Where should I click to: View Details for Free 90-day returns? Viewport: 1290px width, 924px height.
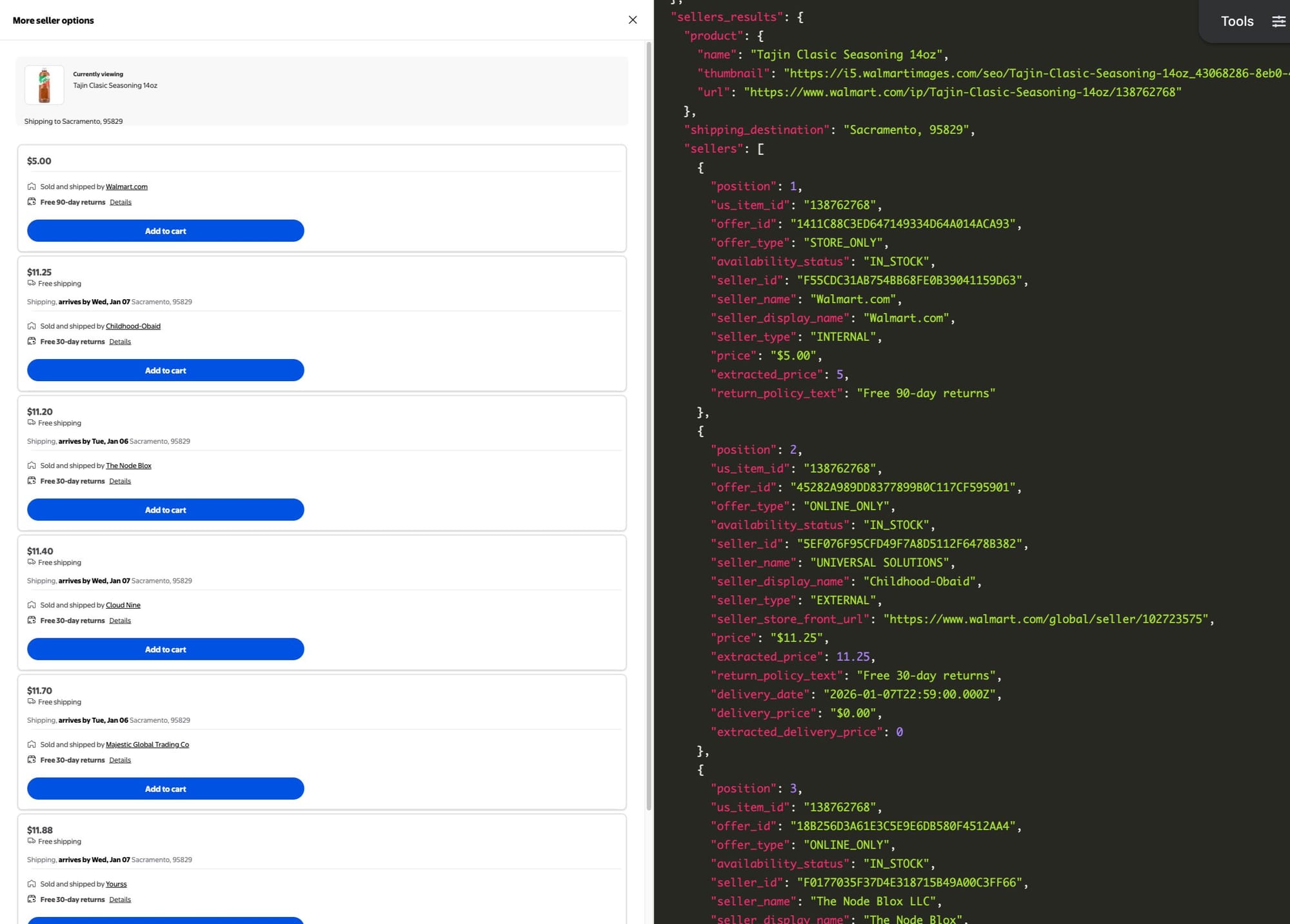click(120, 202)
